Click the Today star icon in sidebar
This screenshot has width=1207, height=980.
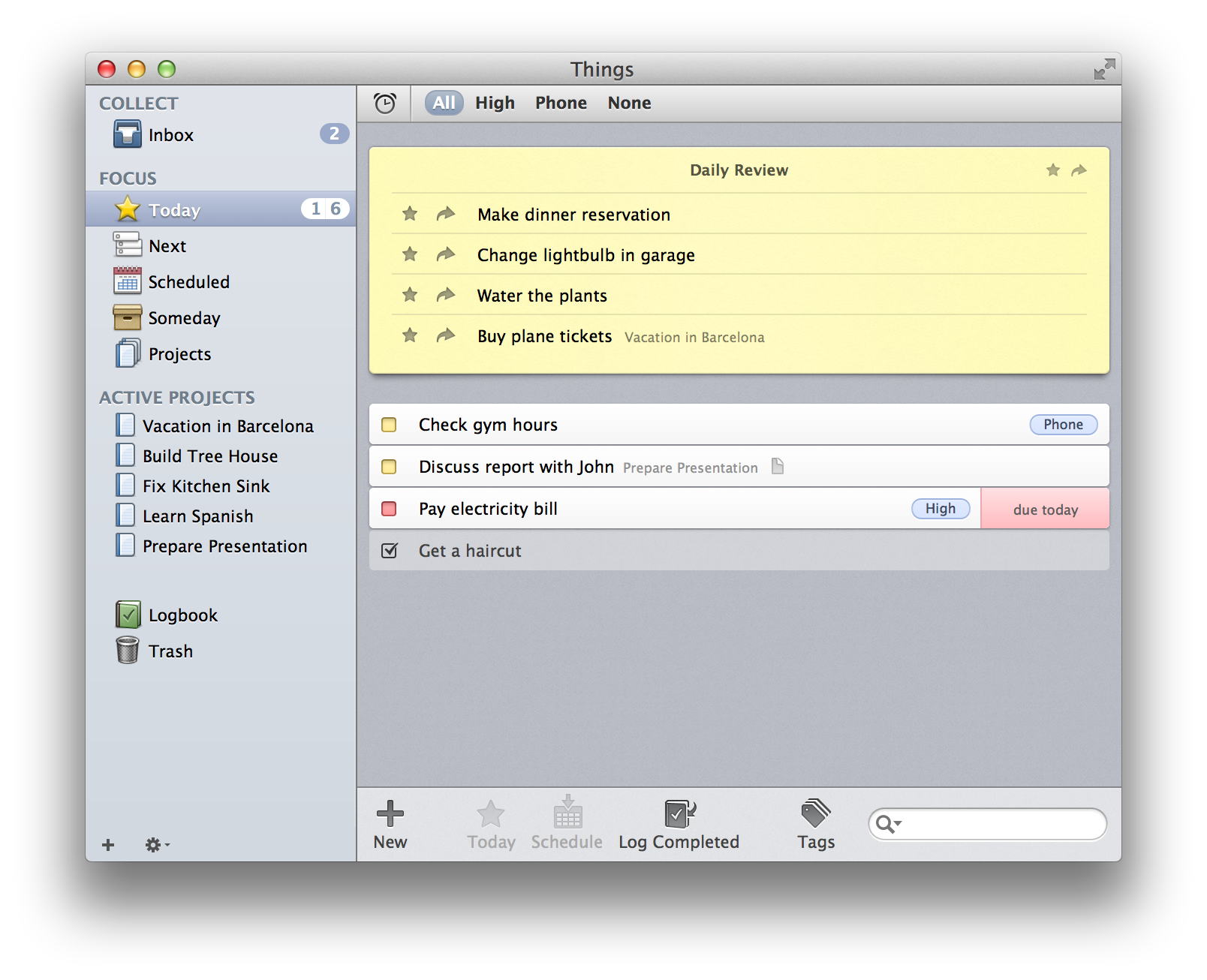pyautogui.click(x=128, y=209)
